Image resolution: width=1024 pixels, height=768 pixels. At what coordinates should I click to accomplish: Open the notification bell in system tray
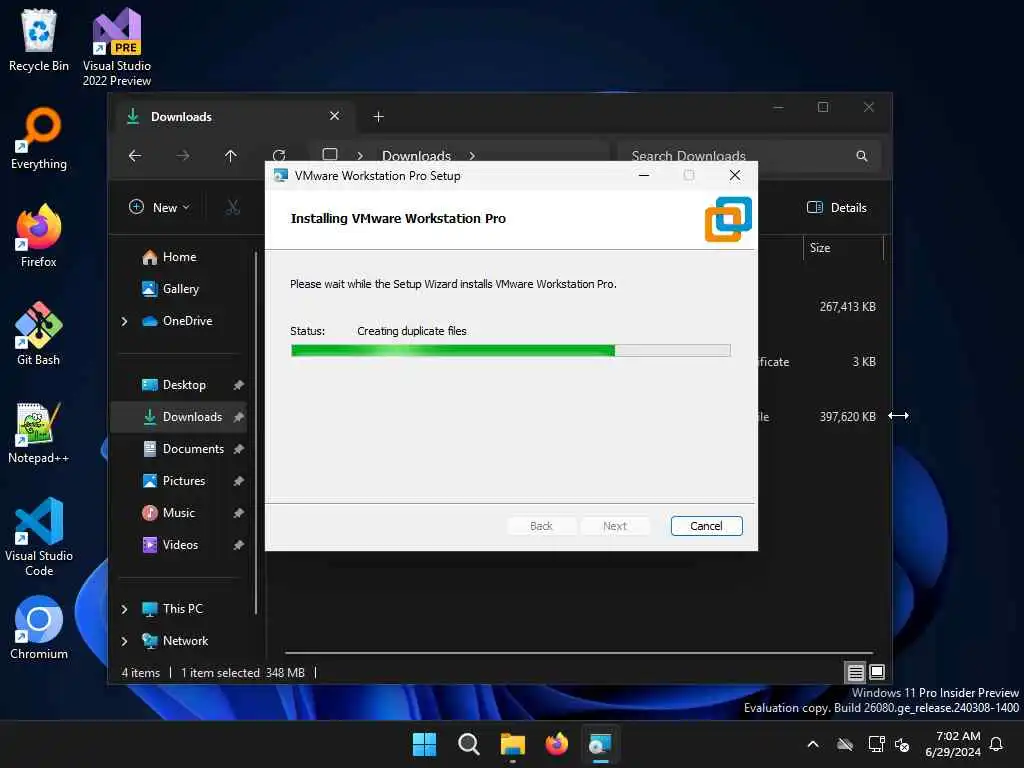[996, 744]
